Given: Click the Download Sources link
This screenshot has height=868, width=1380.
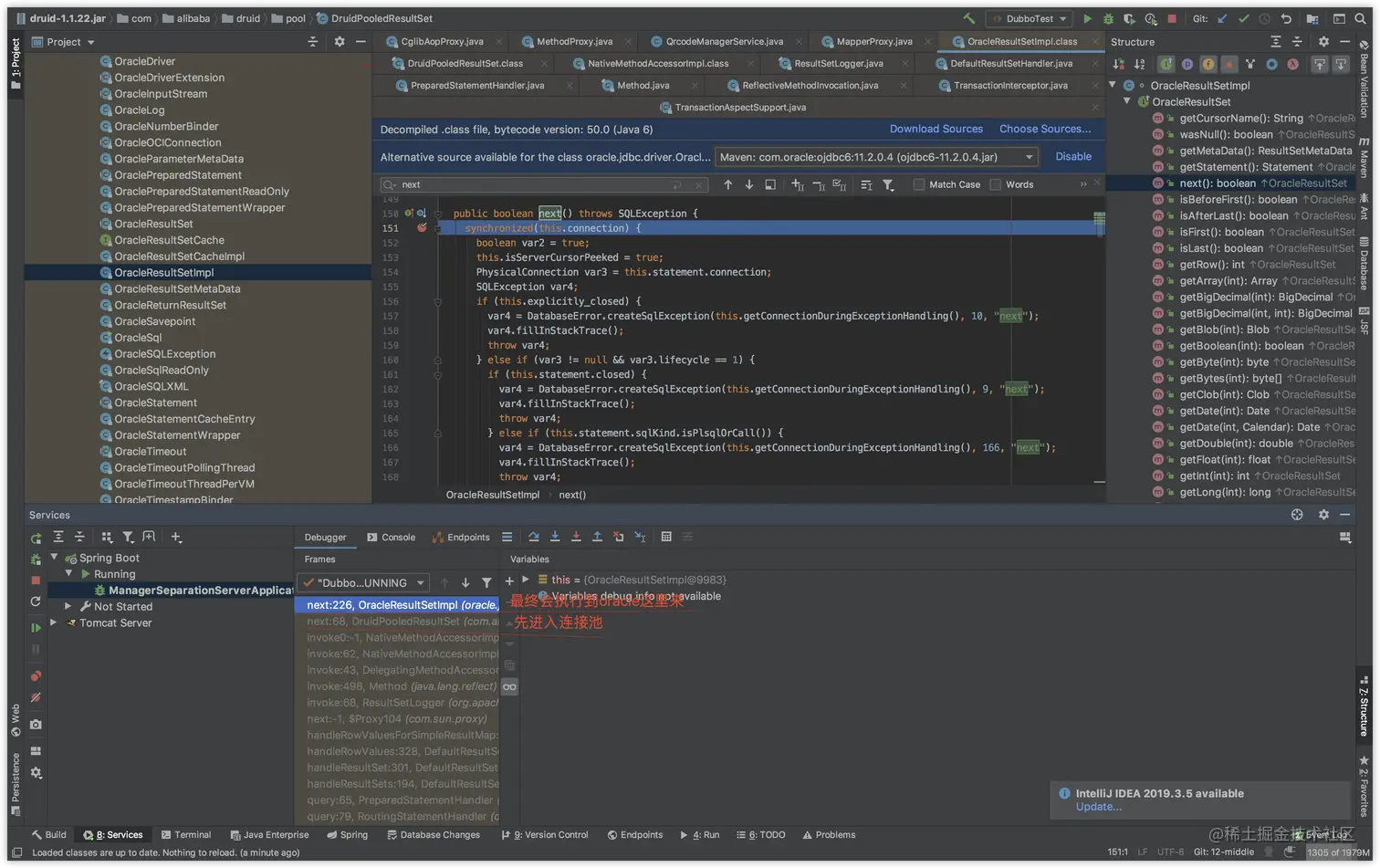Looking at the screenshot, I should (936, 129).
